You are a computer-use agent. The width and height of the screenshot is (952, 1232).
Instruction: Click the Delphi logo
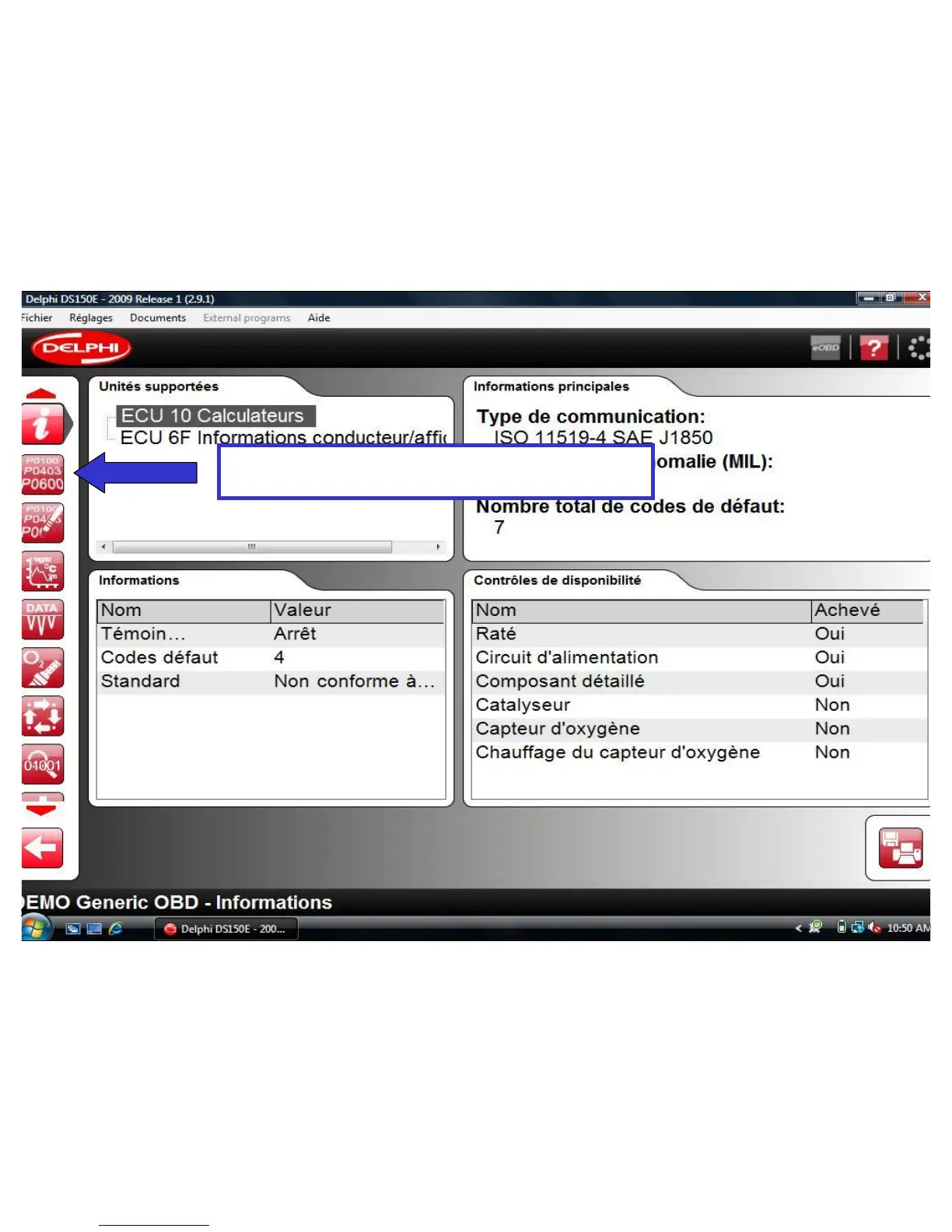click(81, 348)
